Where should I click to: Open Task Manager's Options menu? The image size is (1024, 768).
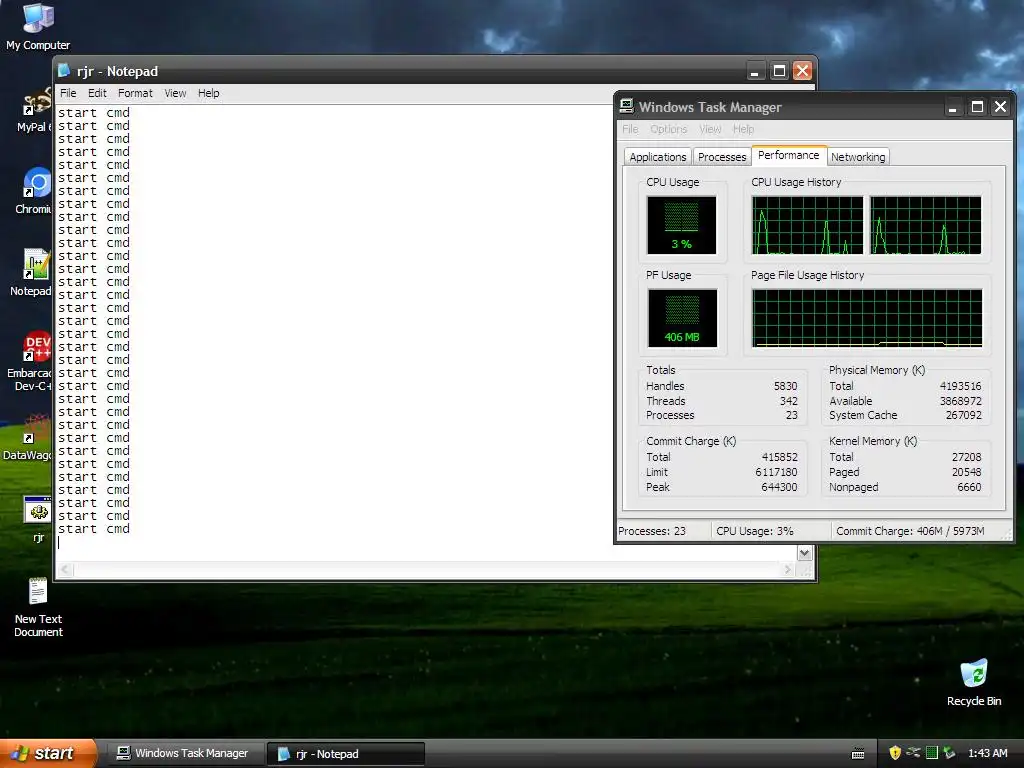point(668,129)
